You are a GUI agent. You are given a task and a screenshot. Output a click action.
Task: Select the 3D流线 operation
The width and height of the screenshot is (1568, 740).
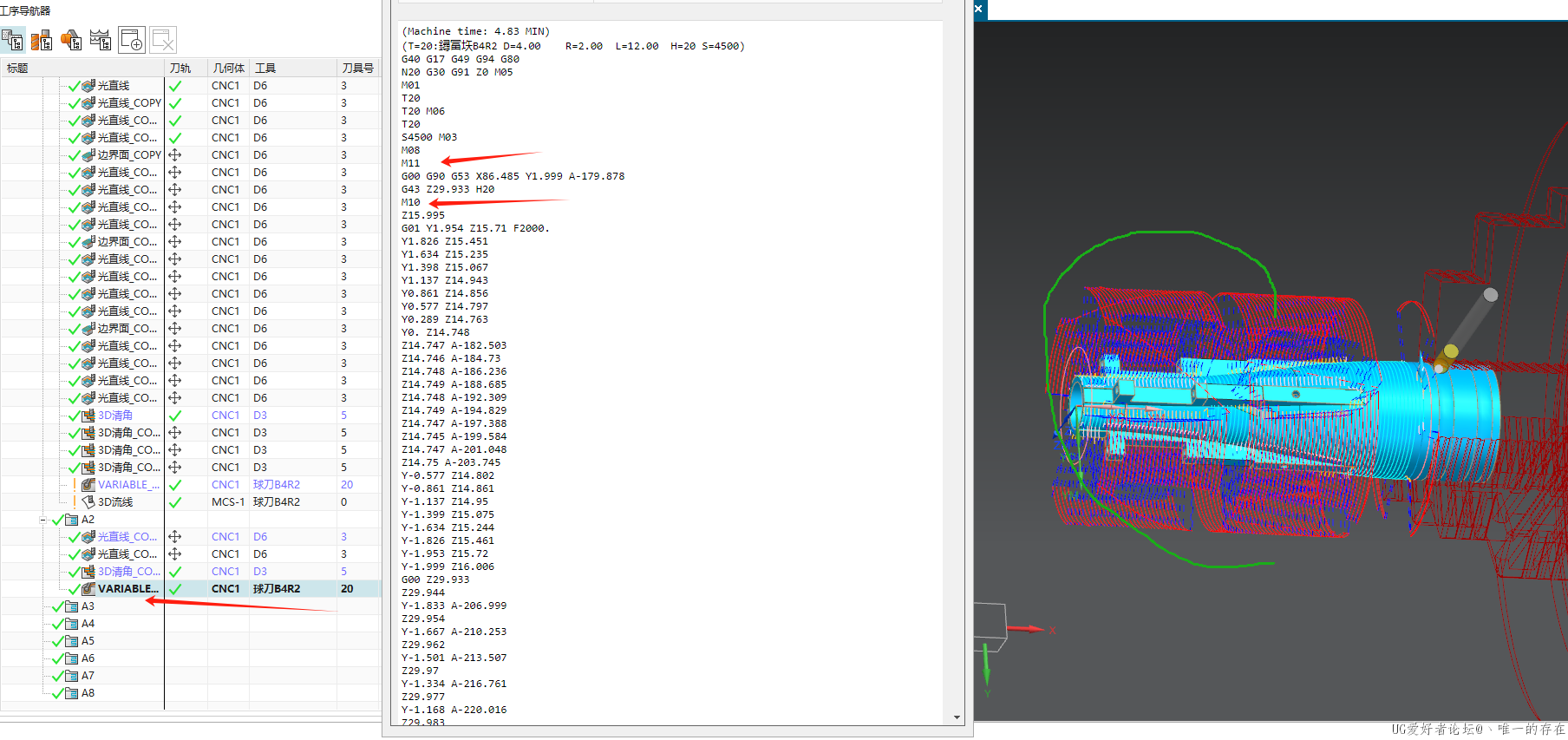(x=115, y=502)
